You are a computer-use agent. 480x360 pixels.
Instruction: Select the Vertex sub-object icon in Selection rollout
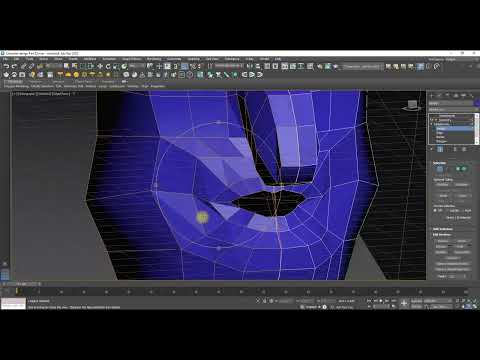[x=440, y=169]
